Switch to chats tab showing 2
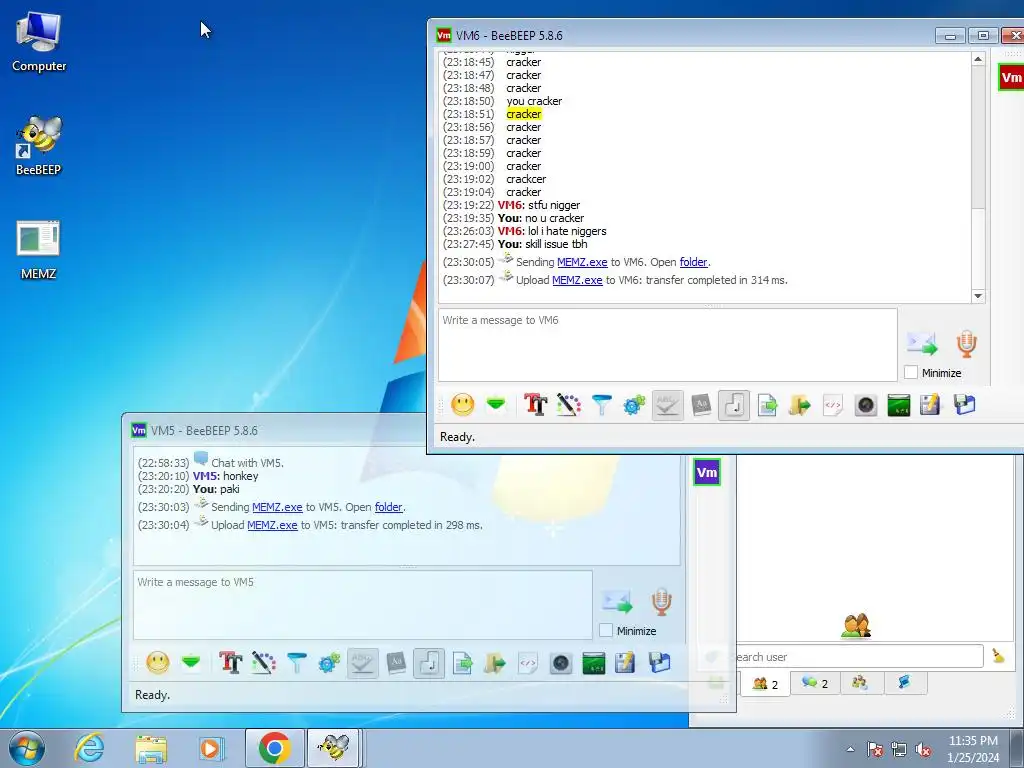The width and height of the screenshot is (1024, 768). [x=815, y=683]
